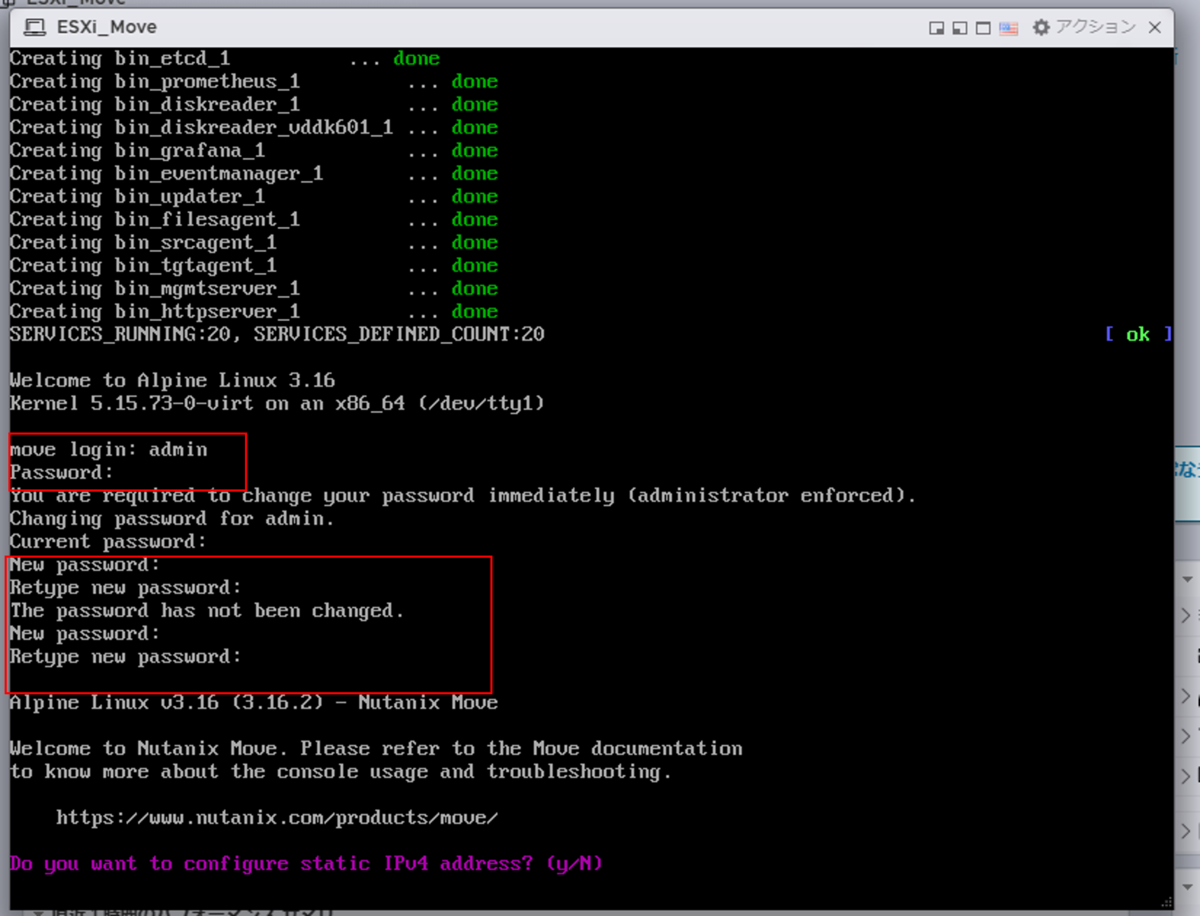Click the 'Welcome to Alpine Linux 3.16' line
This screenshot has height=916, width=1200.
coord(172,380)
